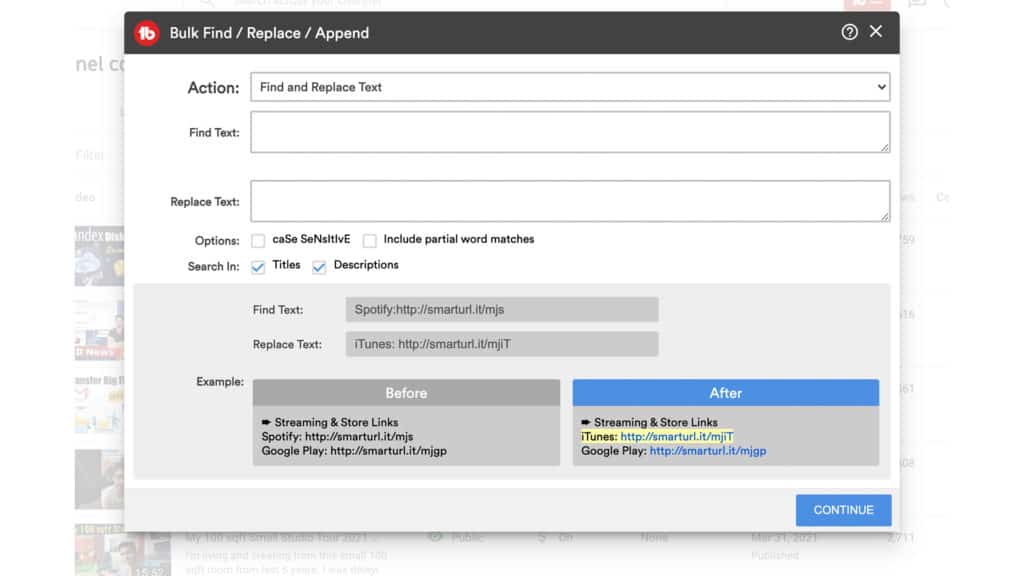
Task: Click into the Replace Text input box
Action: click(x=569, y=201)
